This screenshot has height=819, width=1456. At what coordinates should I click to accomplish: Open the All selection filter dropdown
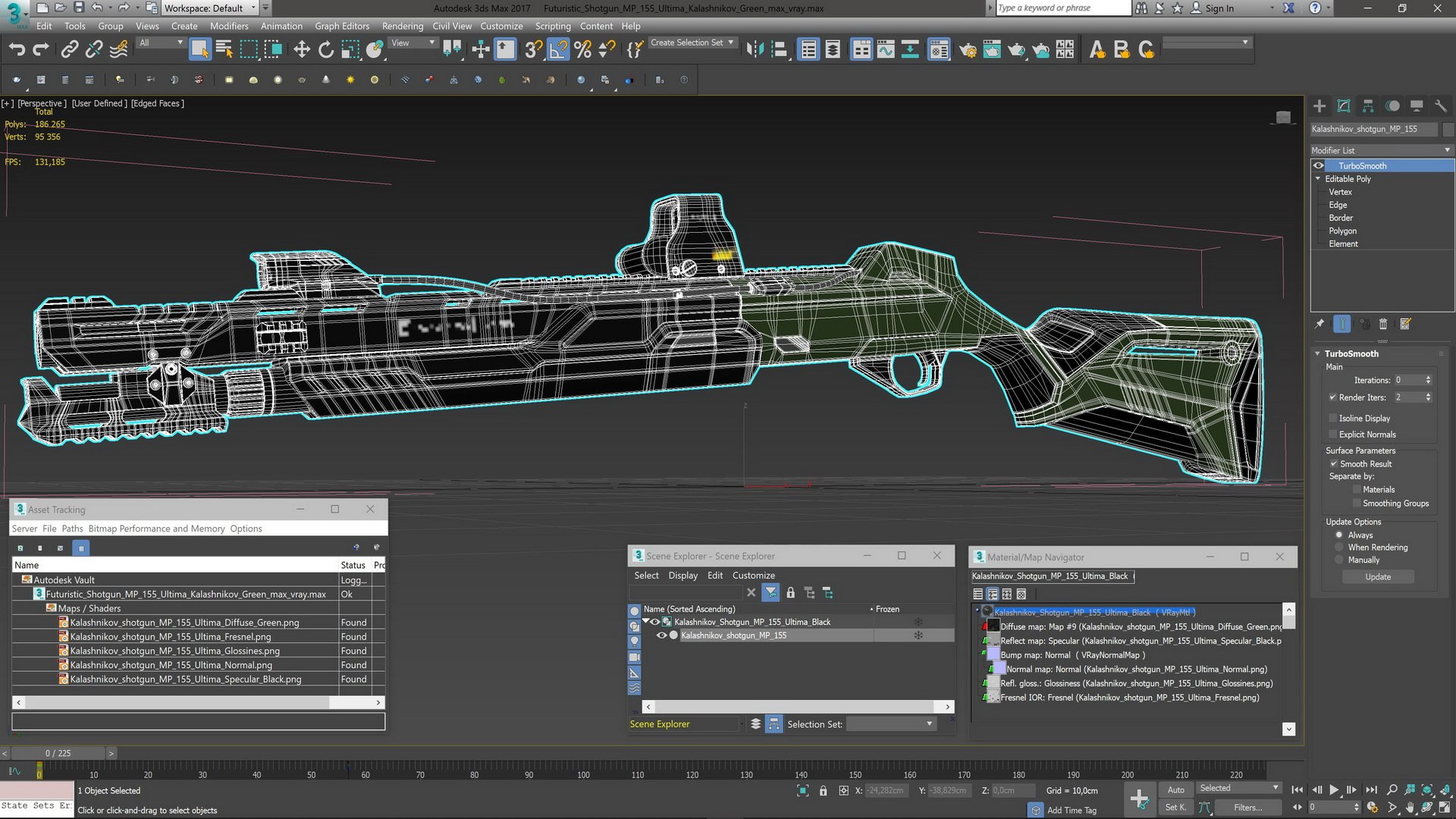point(162,42)
